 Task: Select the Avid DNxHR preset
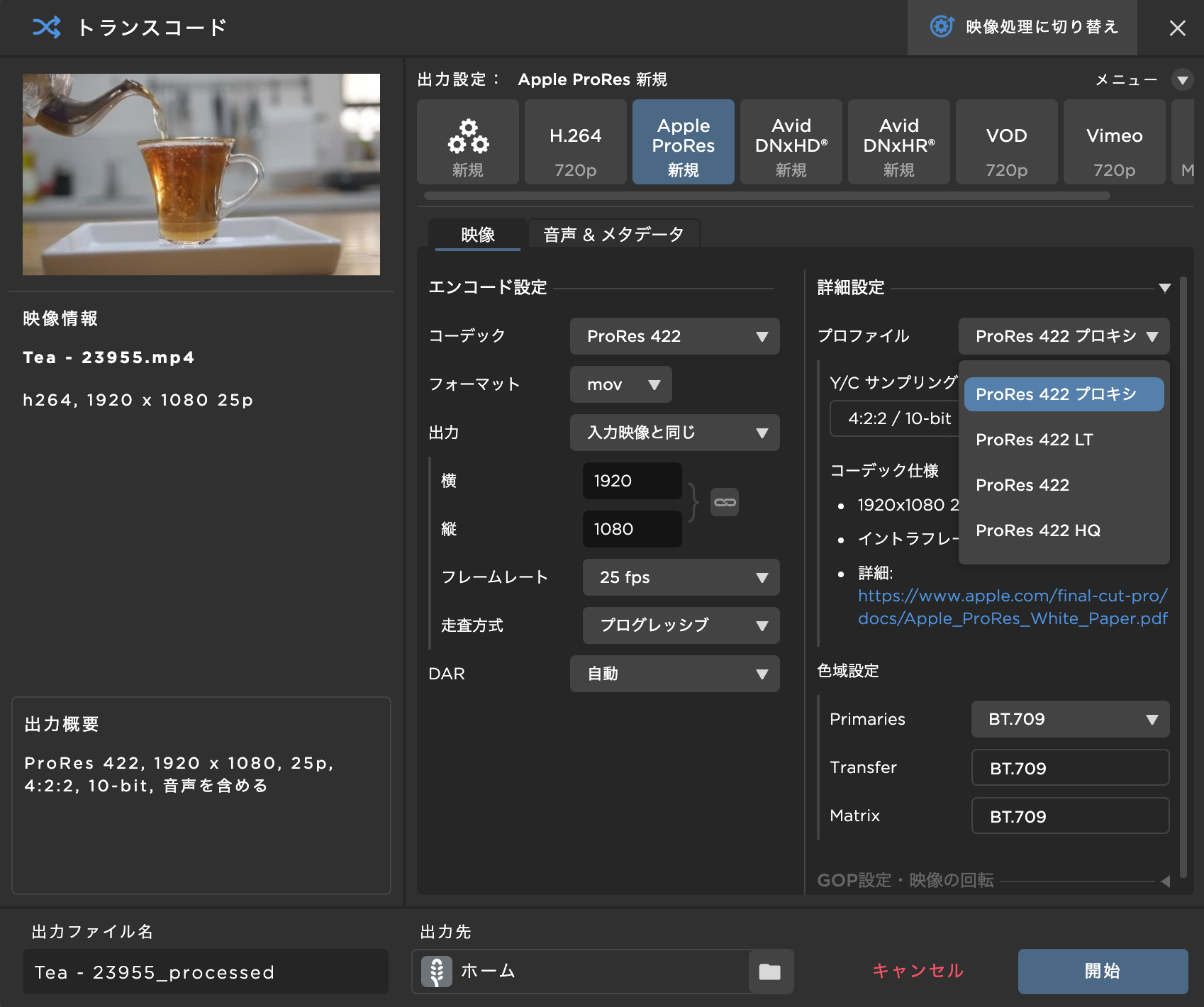(899, 142)
